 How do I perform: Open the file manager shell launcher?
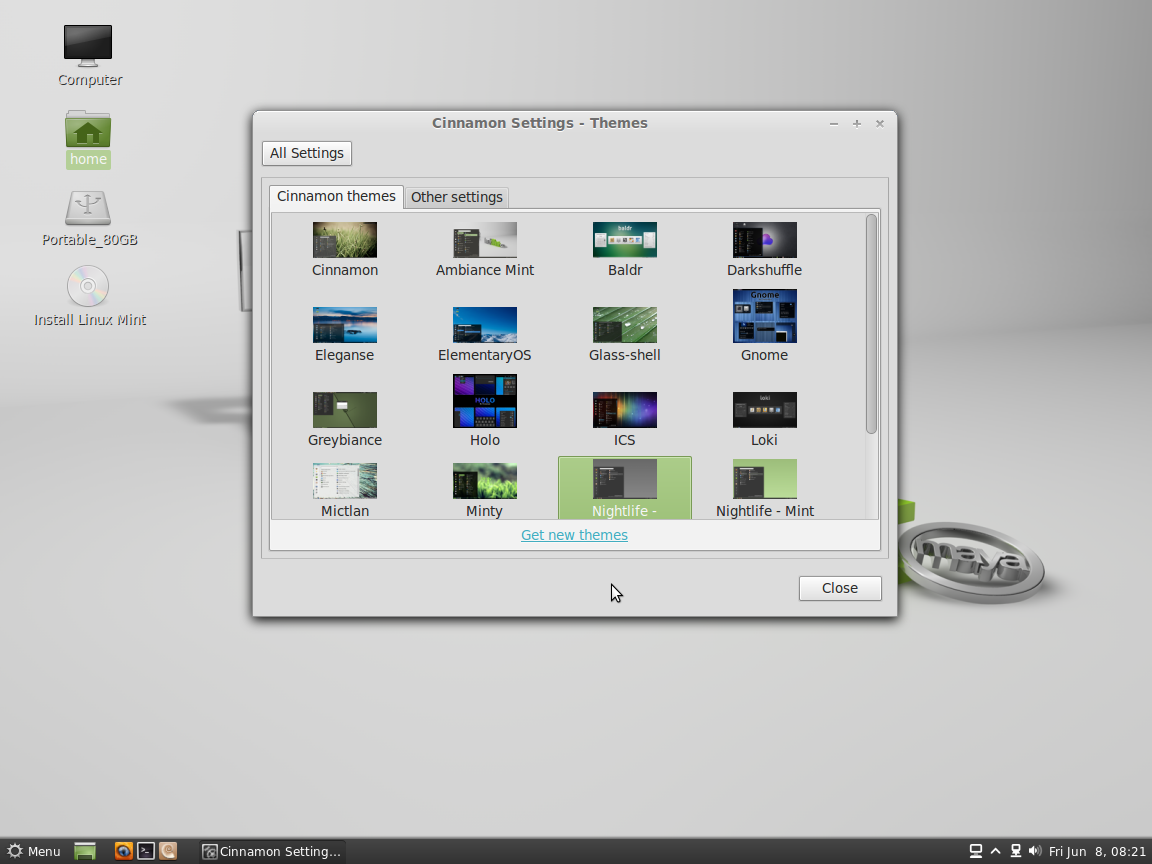[x=168, y=851]
